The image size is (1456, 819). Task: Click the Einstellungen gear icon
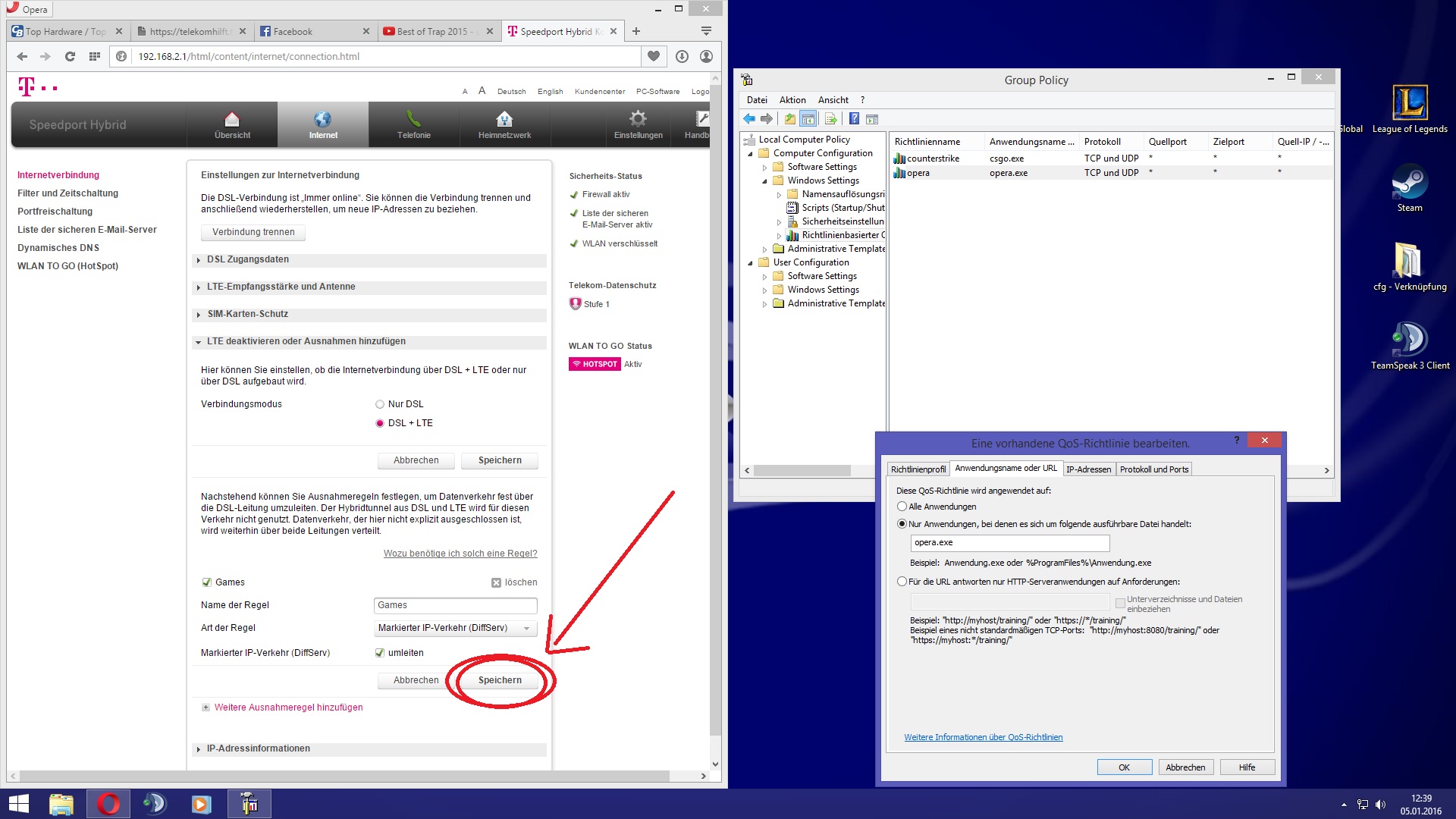click(638, 119)
